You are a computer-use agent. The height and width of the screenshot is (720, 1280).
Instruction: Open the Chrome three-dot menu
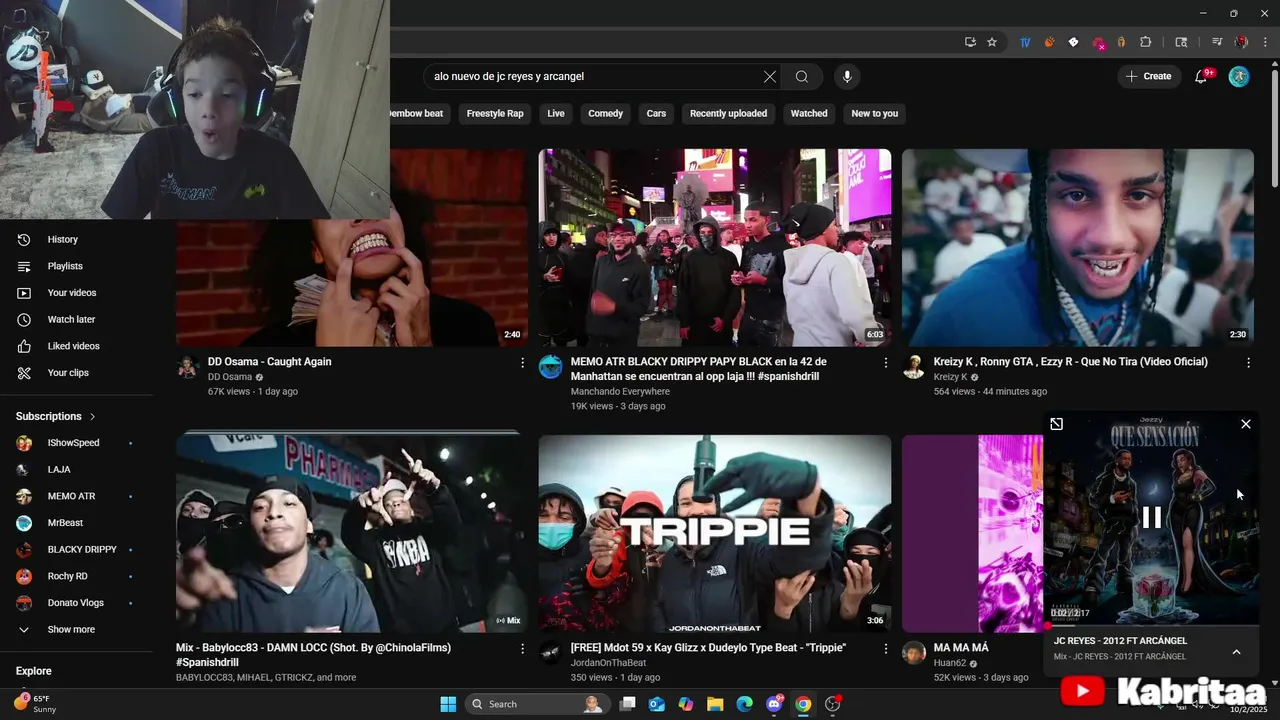1265,42
